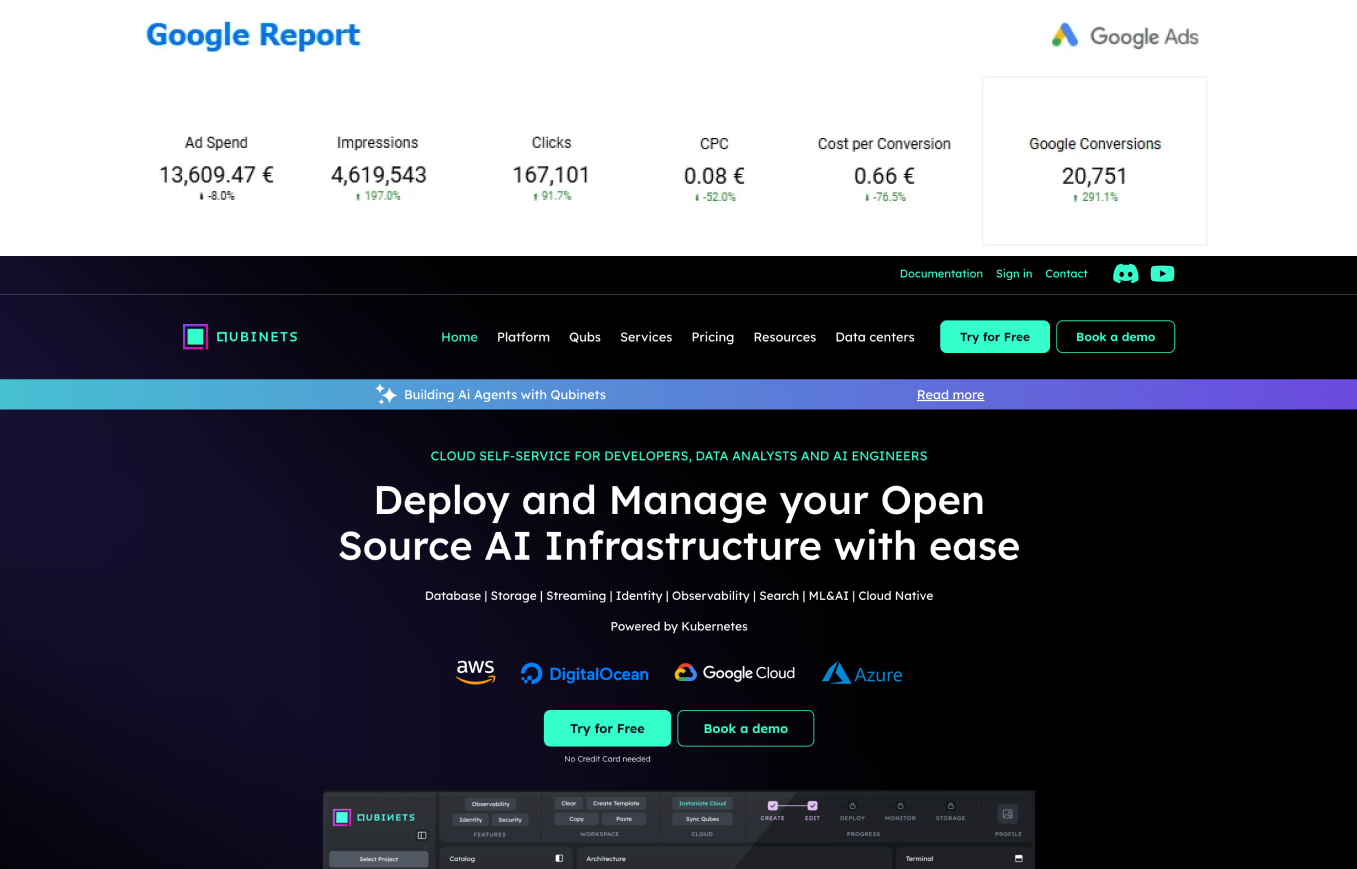Open the Data centers nav item

[x=874, y=337]
